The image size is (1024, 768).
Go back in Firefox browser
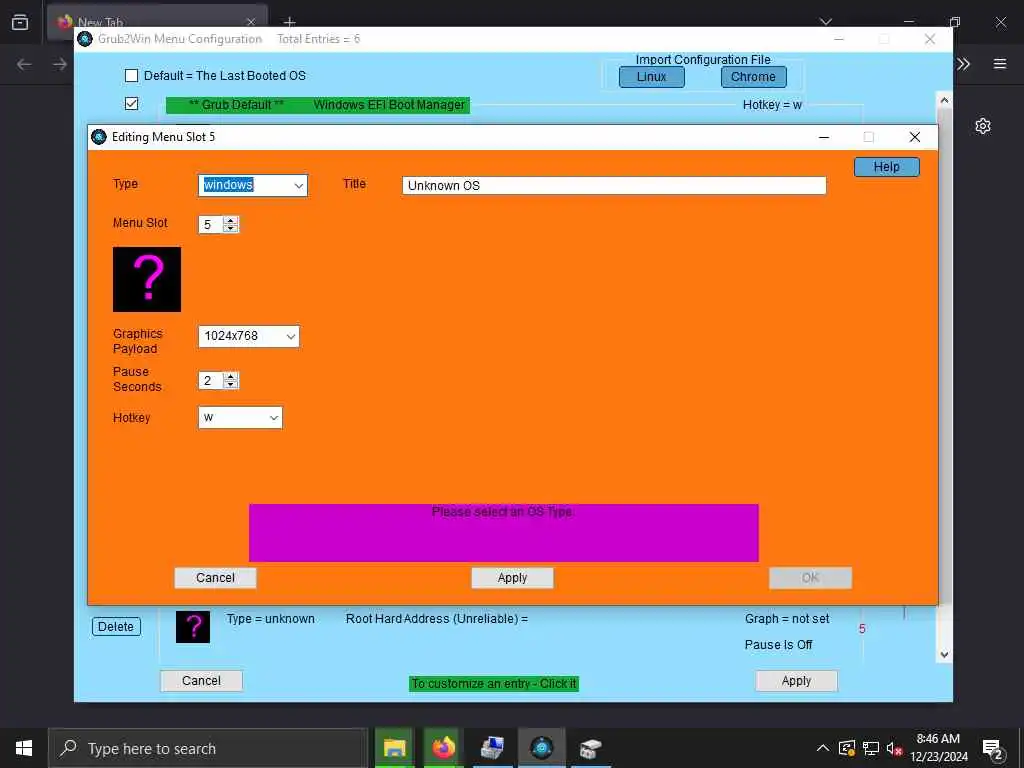click(x=24, y=64)
